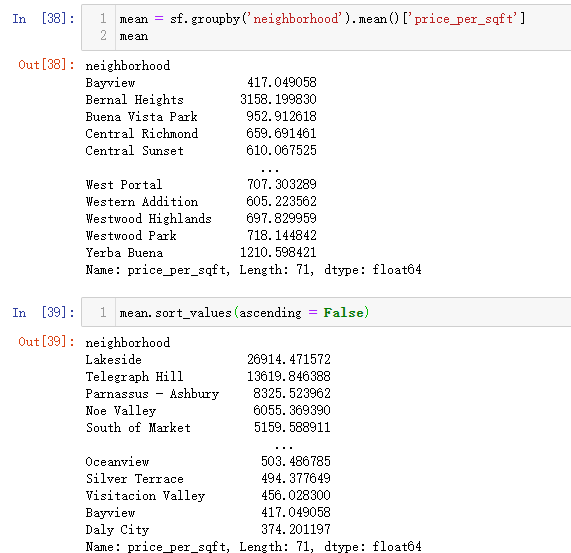Click code line 1 of cell 38
This screenshot has height=553, width=571.
click(322, 19)
